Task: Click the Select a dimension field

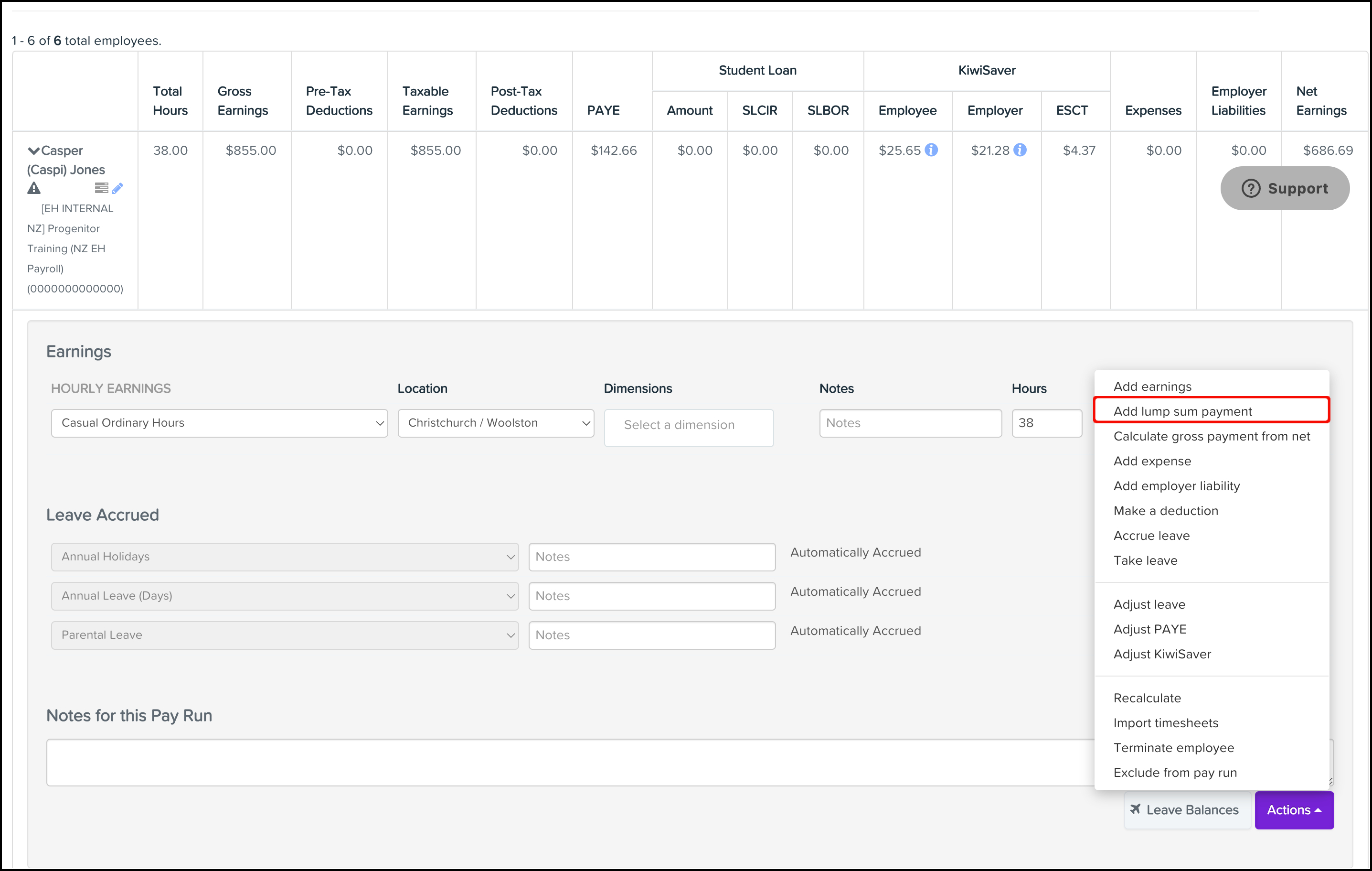Action: [689, 428]
